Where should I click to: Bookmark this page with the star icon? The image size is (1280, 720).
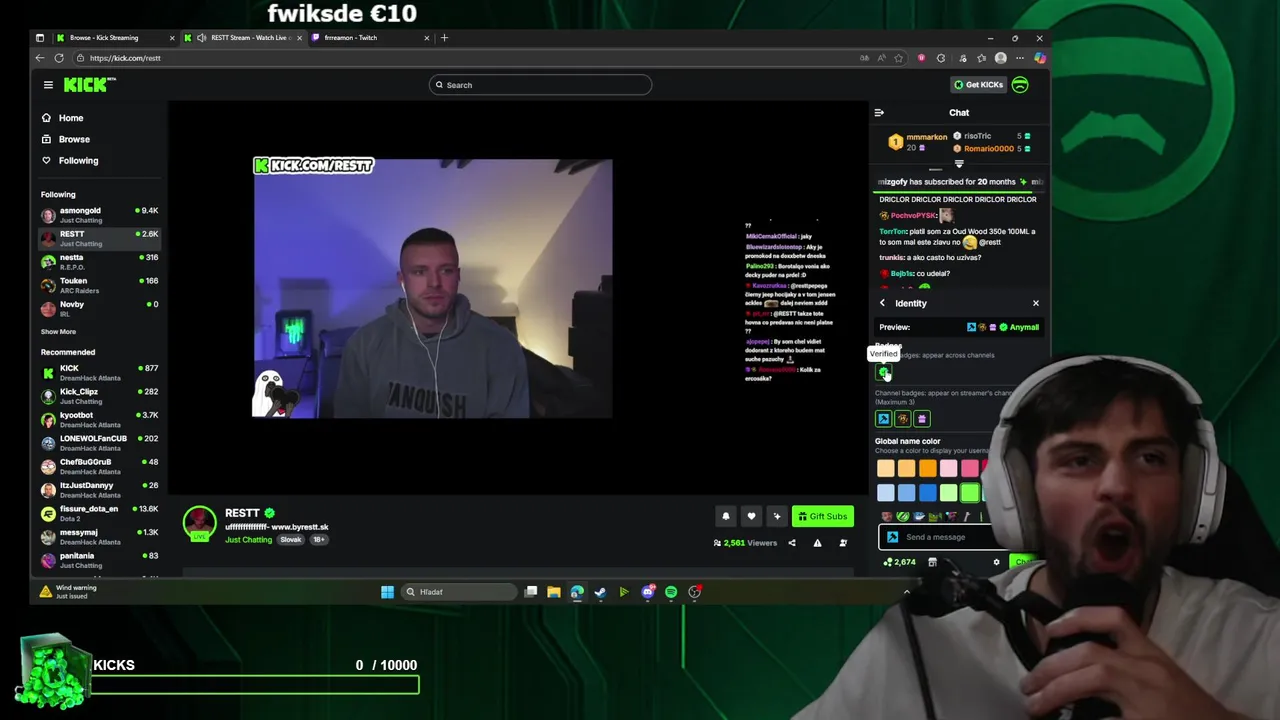click(x=899, y=58)
